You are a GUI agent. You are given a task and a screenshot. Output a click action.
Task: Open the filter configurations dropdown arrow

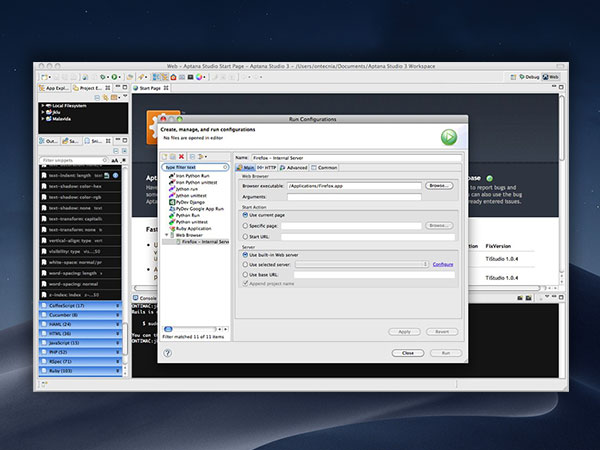(x=206, y=157)
